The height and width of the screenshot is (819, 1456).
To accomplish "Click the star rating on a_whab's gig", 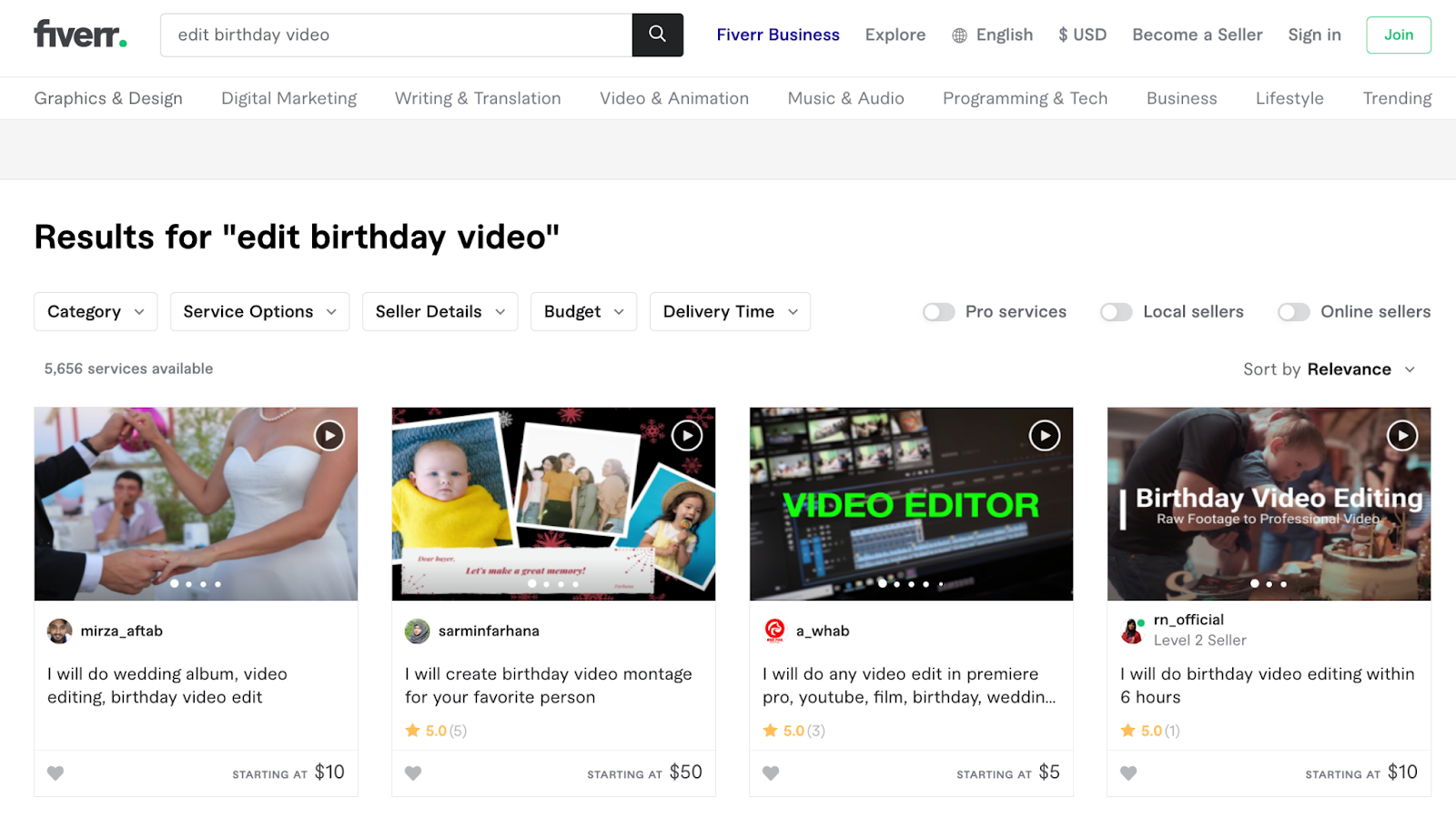I will pyautogui.click(x=794, y=731).
